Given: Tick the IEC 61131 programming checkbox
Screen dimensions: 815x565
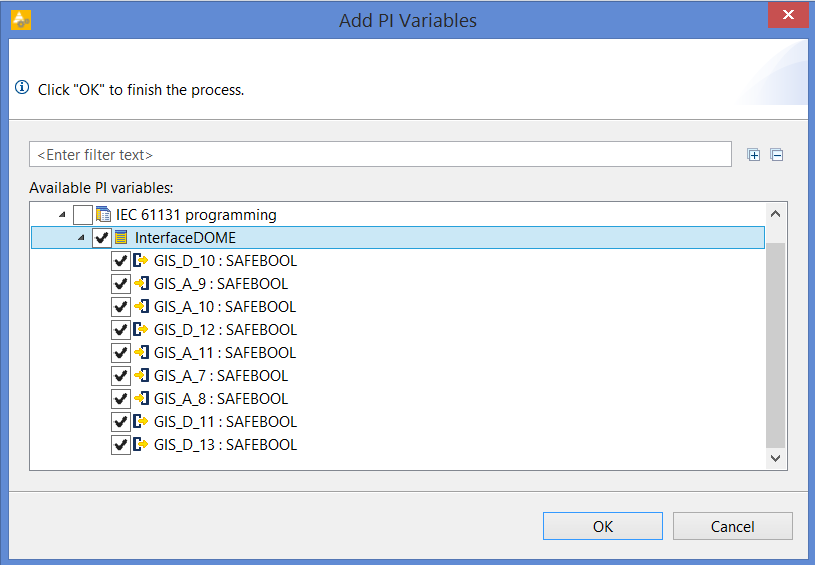Looking at the screenshot, I should (x=83, y=214).
